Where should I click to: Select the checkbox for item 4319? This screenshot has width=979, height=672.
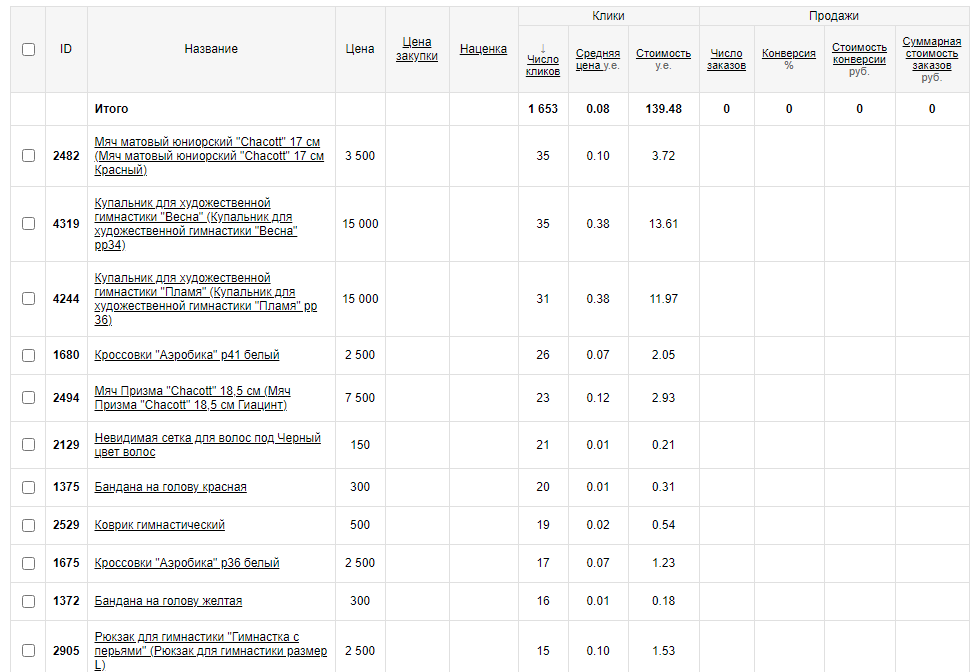point(28,224)
